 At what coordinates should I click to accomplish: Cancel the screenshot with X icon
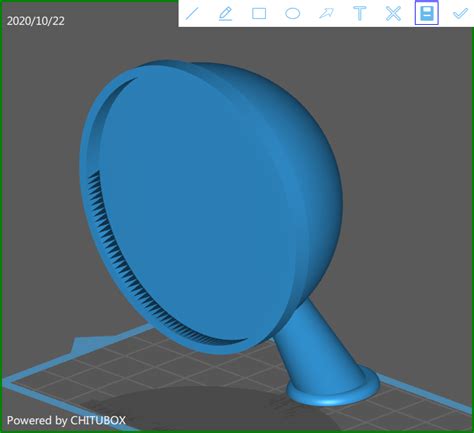tap(393, 14)
